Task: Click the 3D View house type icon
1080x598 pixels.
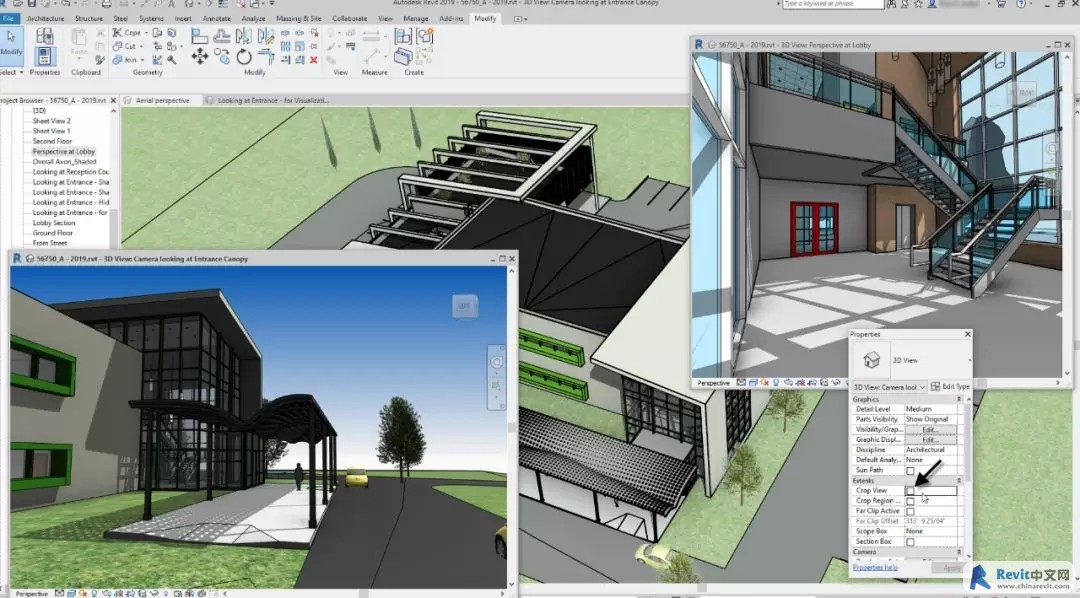Action: 871,360
